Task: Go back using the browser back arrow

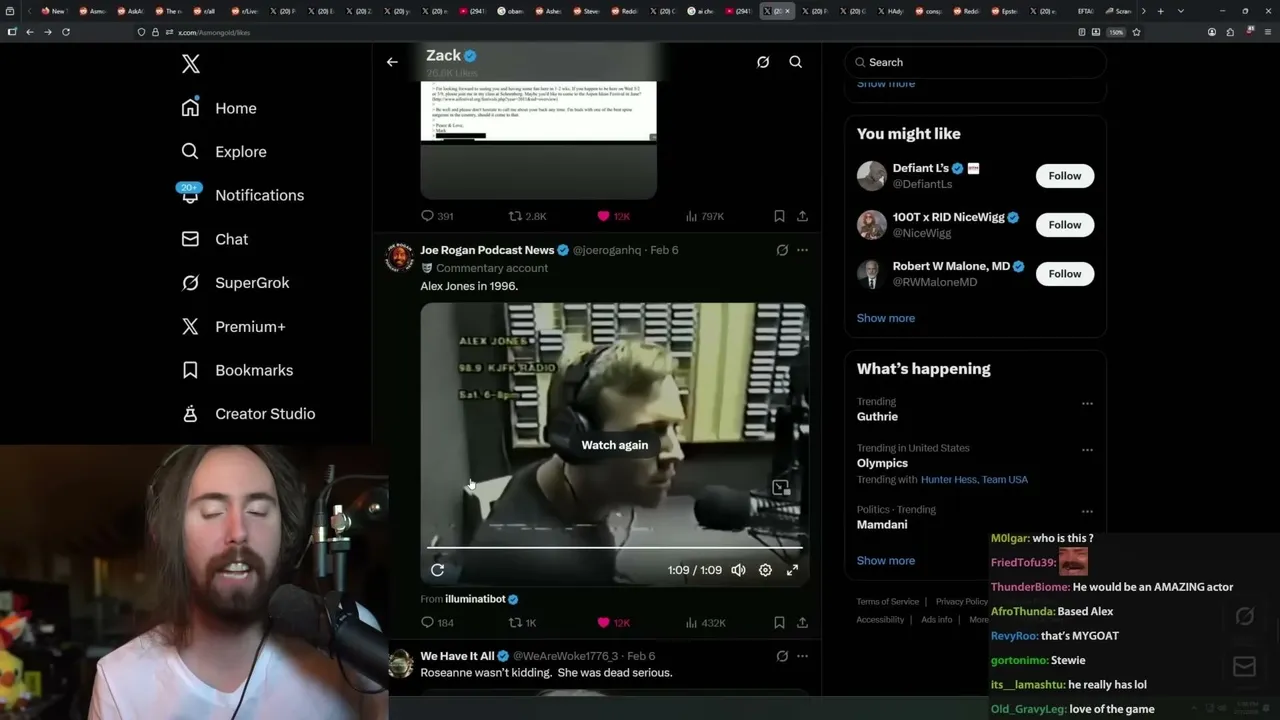Action: pos(29,32)
